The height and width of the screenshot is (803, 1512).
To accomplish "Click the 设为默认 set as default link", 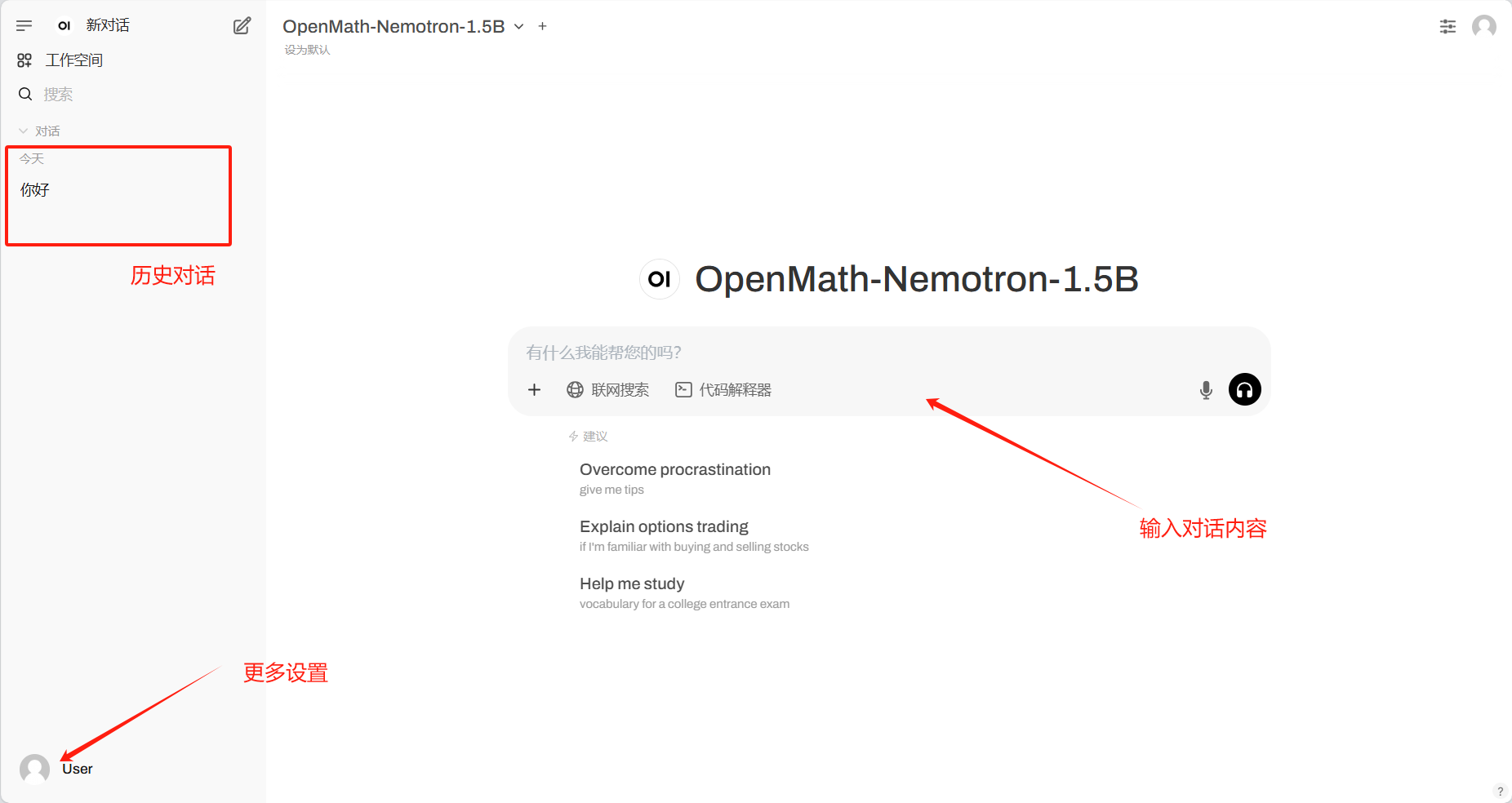I will [x=307, y=50].
